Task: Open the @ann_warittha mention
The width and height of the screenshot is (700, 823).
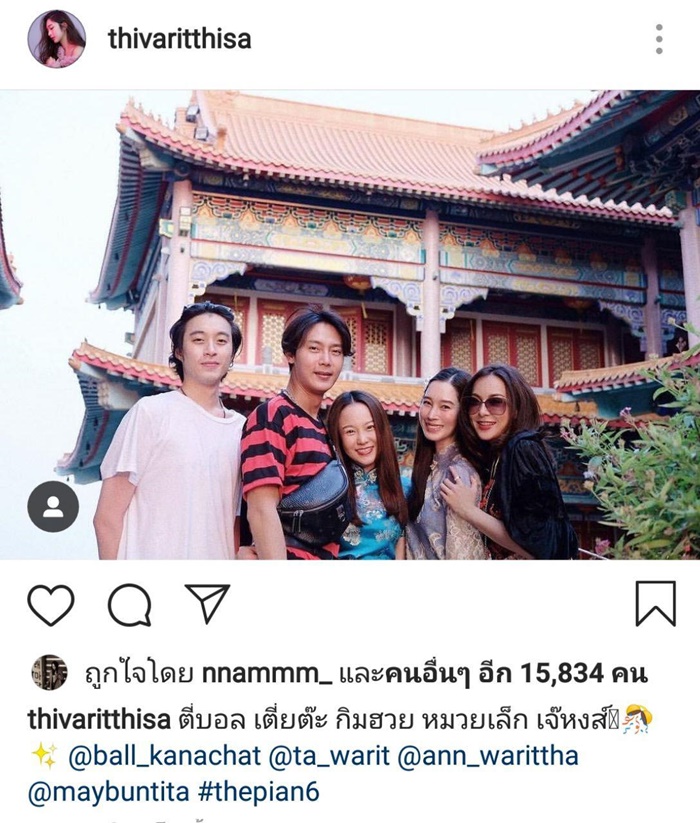Action: point(488,756)
